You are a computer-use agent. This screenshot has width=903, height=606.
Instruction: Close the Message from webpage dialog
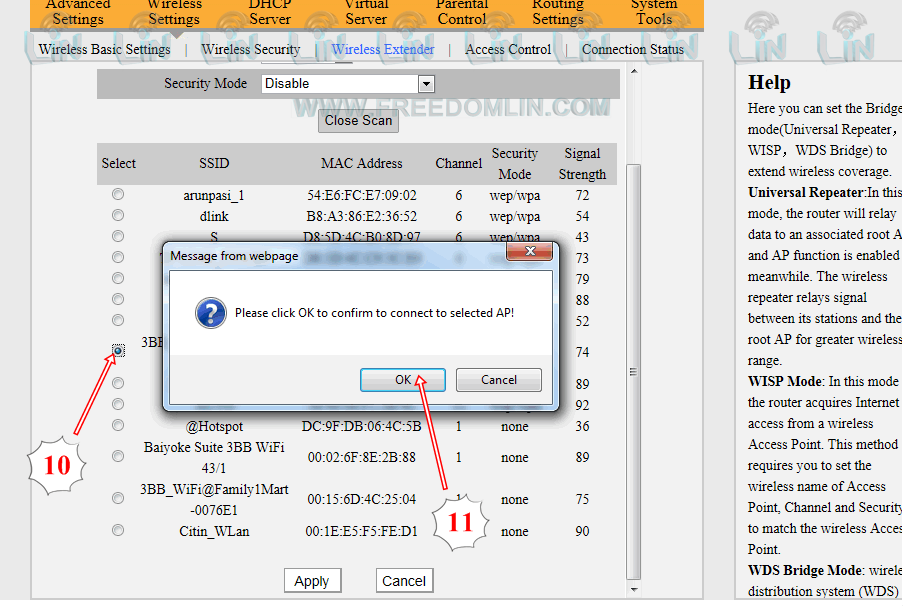pos(529,251)
